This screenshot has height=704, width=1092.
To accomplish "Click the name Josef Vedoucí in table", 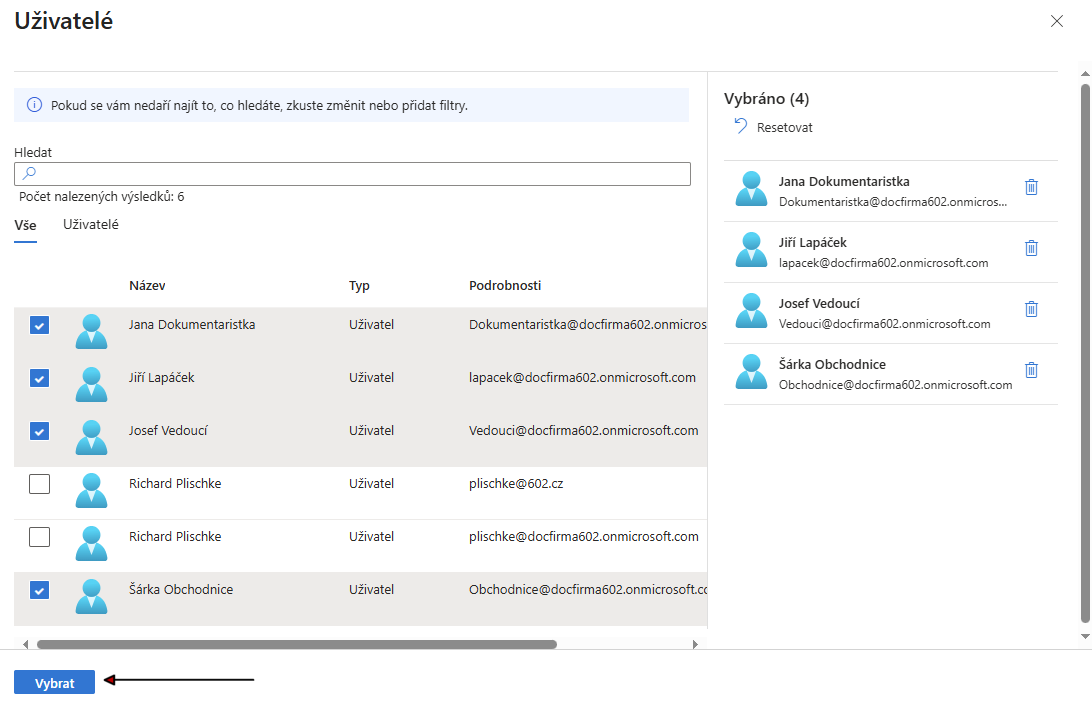I will click(168, 430).
